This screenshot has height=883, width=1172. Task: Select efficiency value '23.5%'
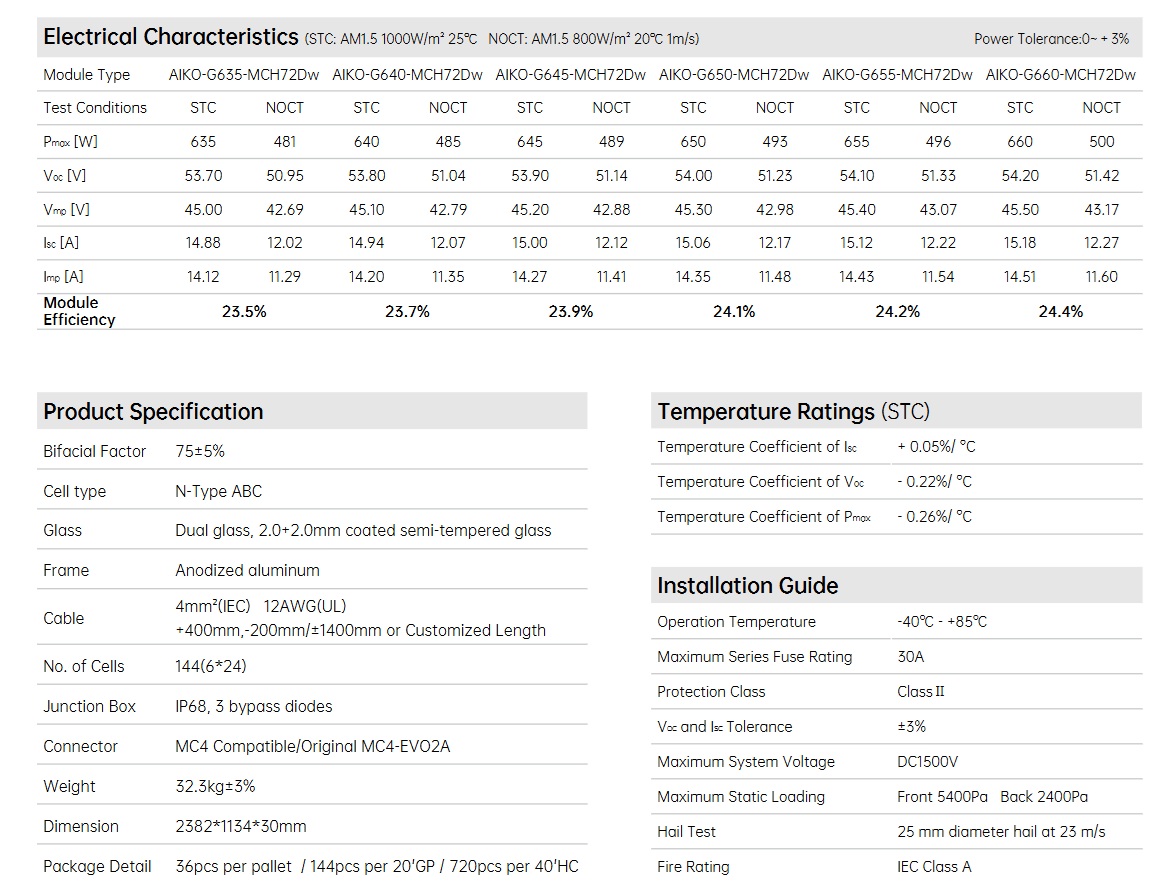pos(244,312)
